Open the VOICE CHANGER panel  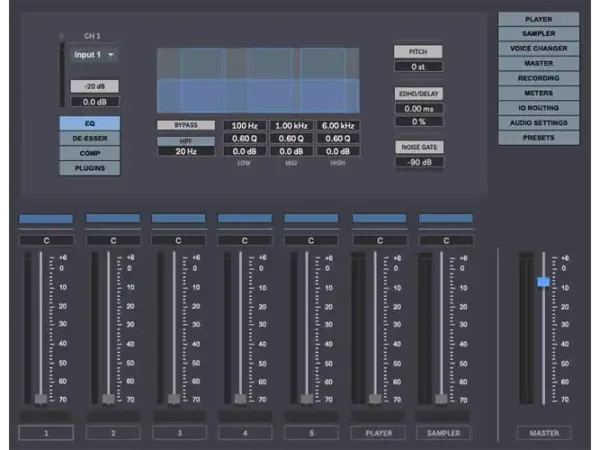point(538,49)
